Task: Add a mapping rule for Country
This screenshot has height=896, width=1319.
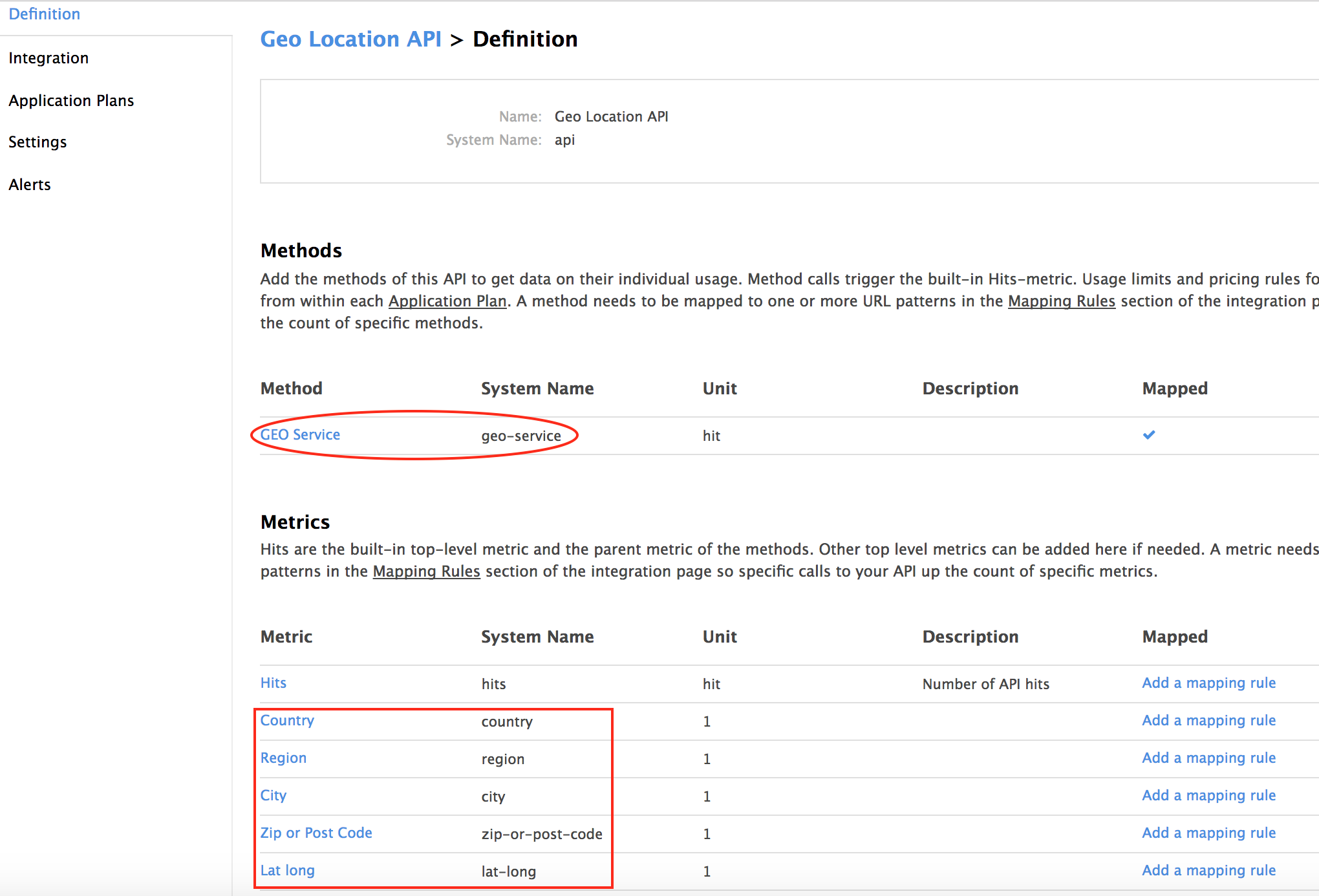Action: coord(1208,721)
